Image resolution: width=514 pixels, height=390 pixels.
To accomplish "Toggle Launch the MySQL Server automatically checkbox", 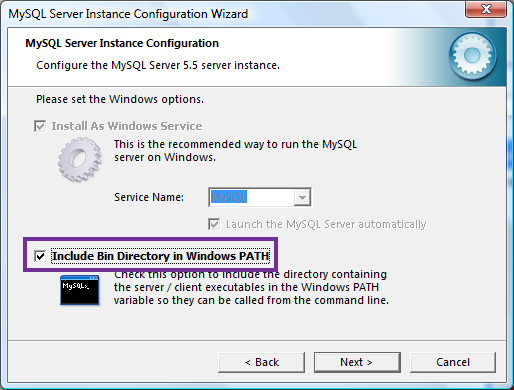I will click(214, 224).
